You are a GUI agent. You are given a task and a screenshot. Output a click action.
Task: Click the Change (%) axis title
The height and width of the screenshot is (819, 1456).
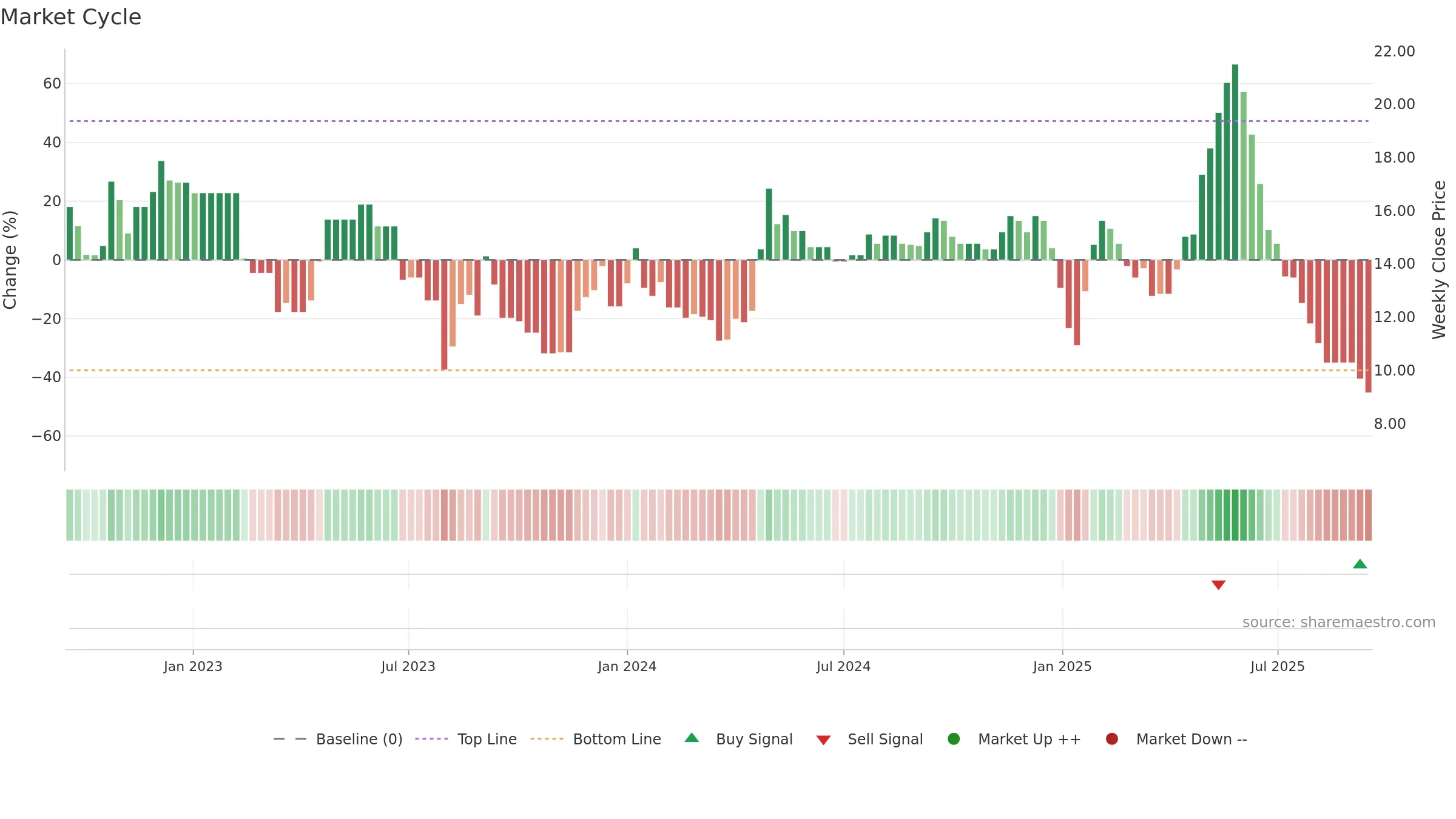(x=10, y=260)
